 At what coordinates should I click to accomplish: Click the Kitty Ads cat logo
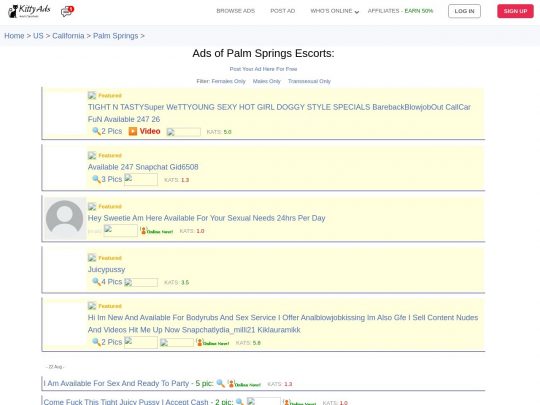(29, 11)
